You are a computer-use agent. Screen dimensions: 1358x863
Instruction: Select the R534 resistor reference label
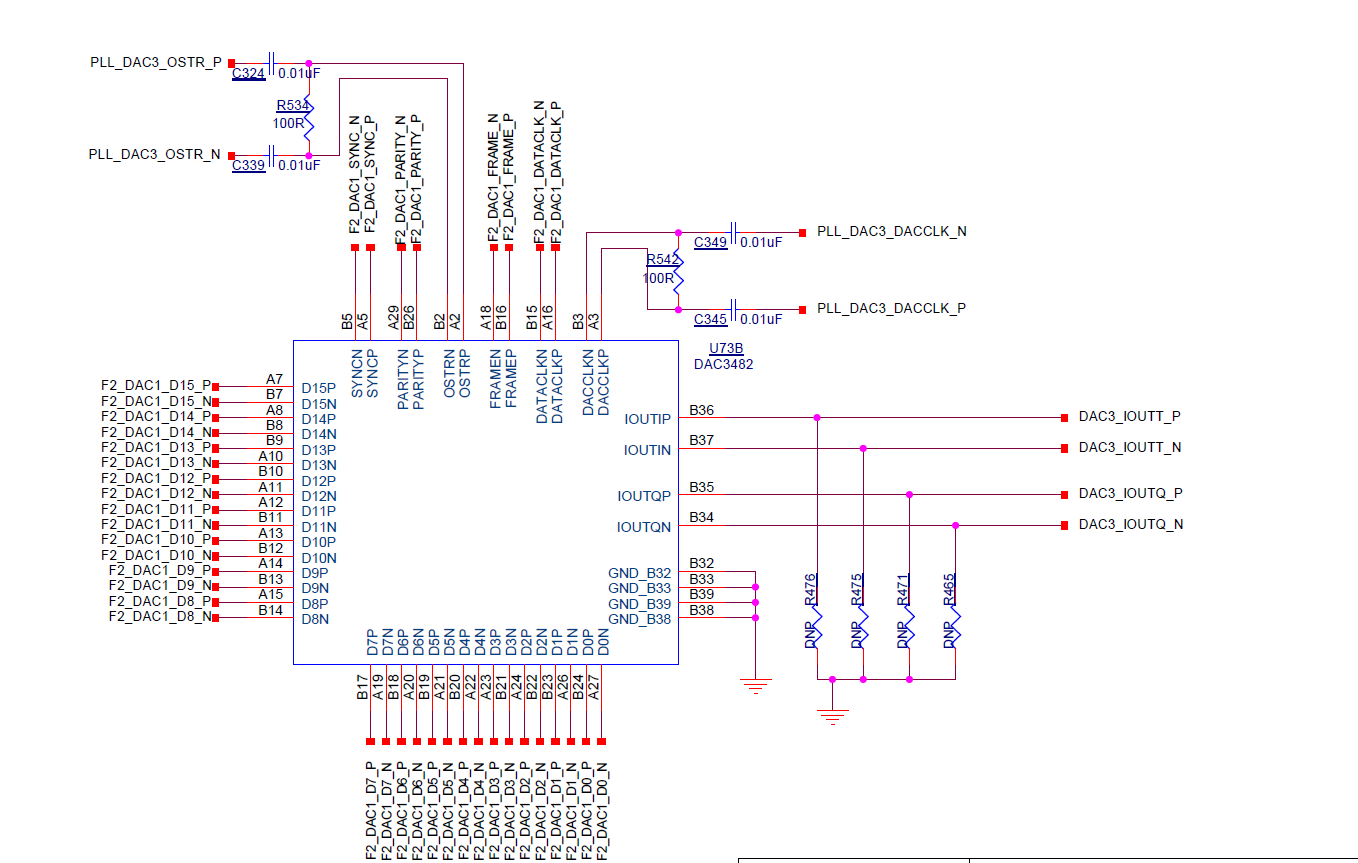tap(293, 105)
